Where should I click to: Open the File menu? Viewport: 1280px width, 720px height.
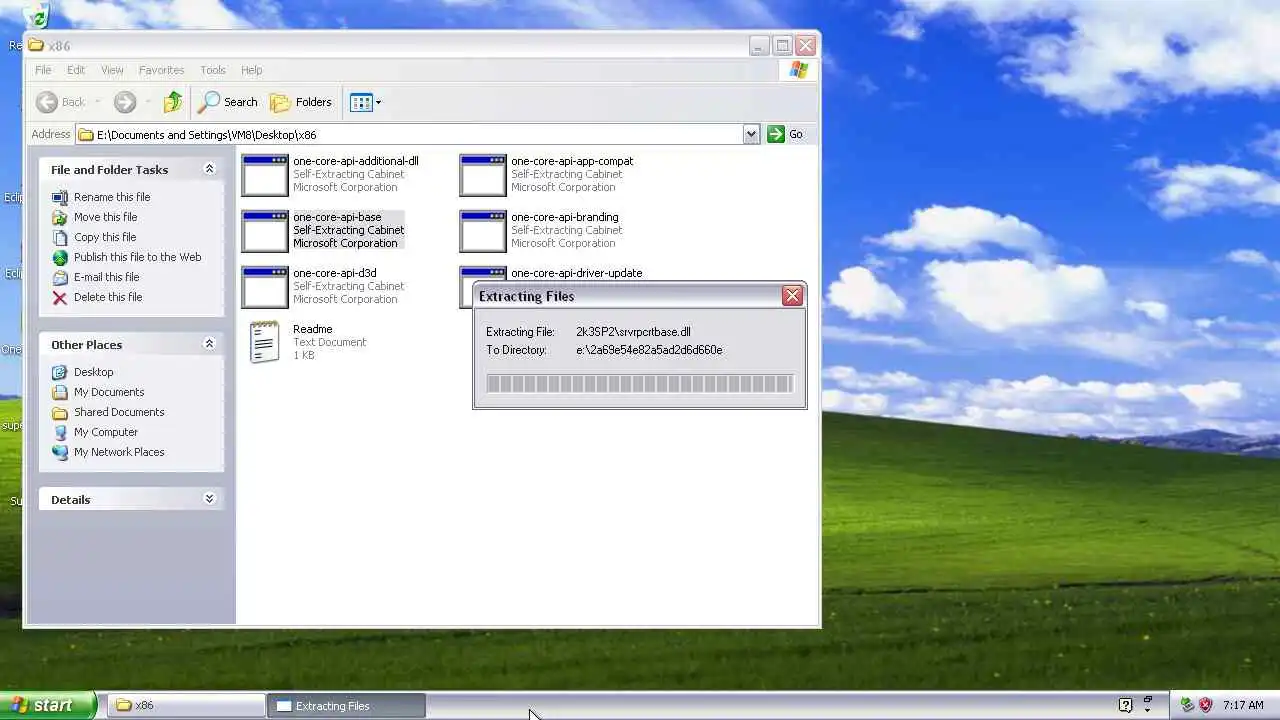tap(43, 70)
